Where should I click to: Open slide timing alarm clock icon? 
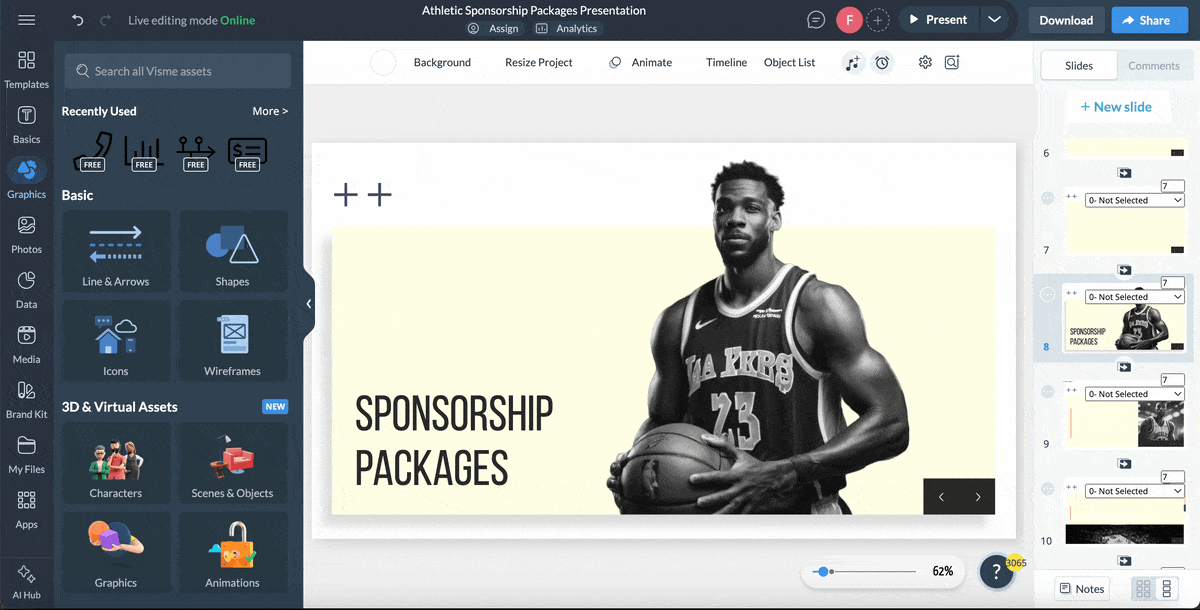coord(882,63)
